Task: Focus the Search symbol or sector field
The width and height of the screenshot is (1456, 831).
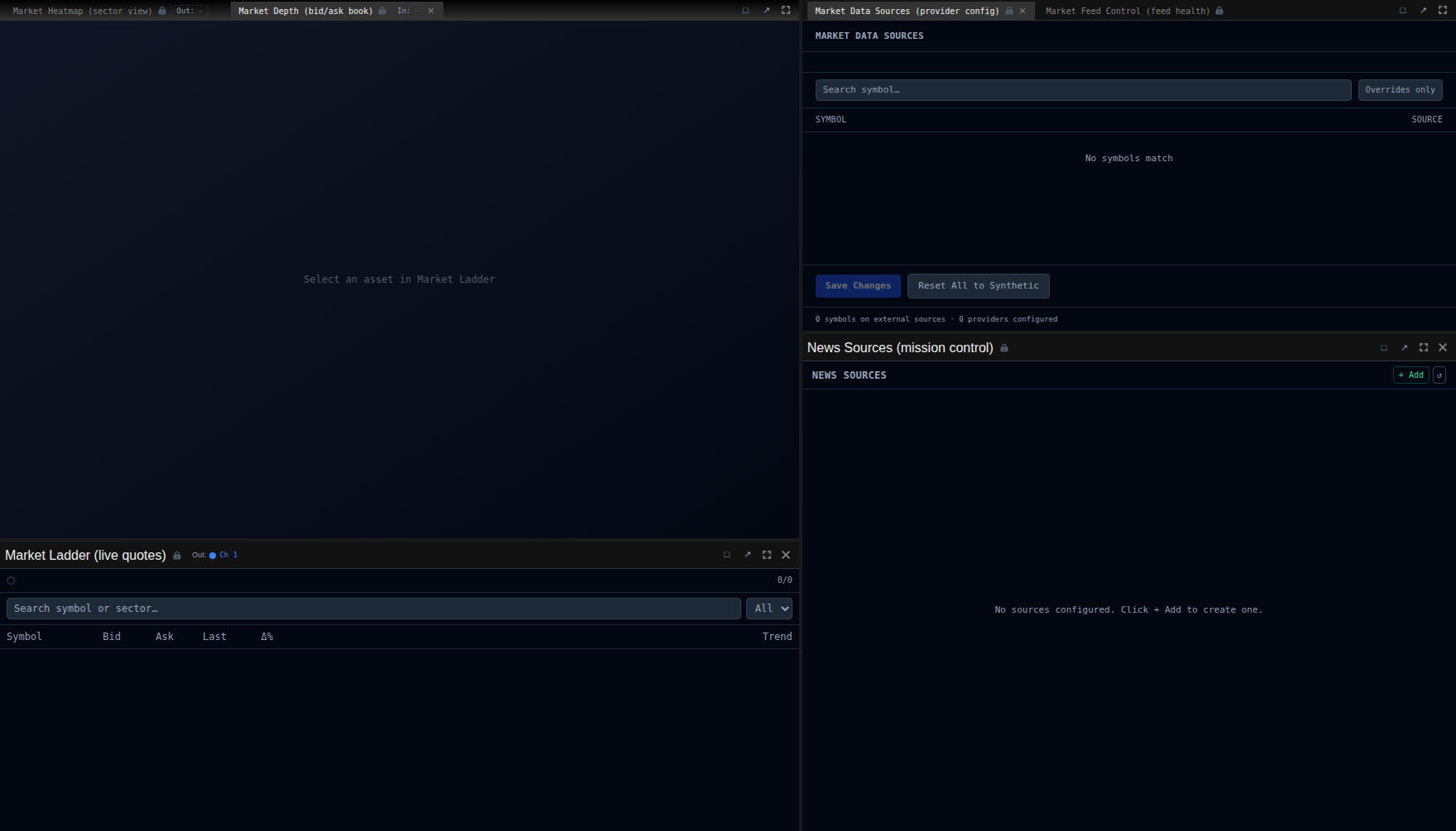Action: click(374, 609)
